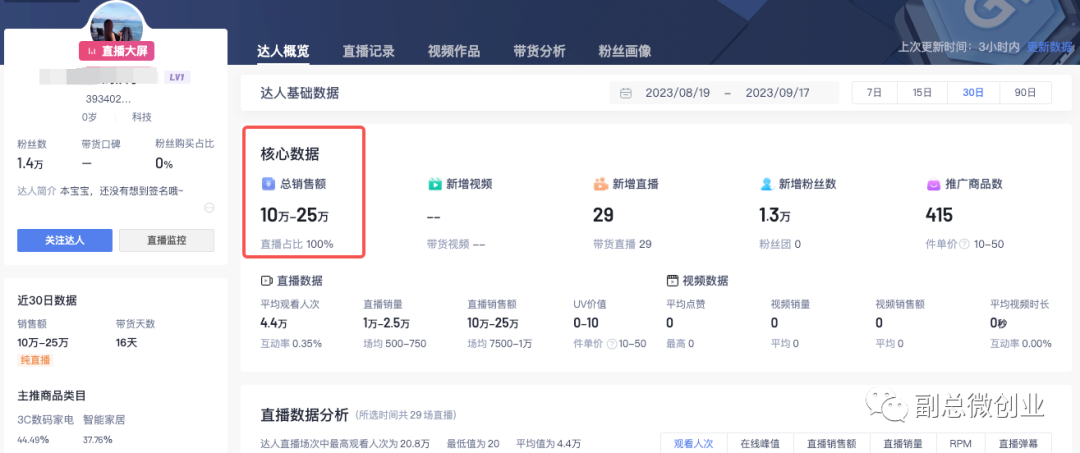Viewport: 1080px width, 453px height.
Task: Select the RPM chart tab
Action: (x=960, y=444)
